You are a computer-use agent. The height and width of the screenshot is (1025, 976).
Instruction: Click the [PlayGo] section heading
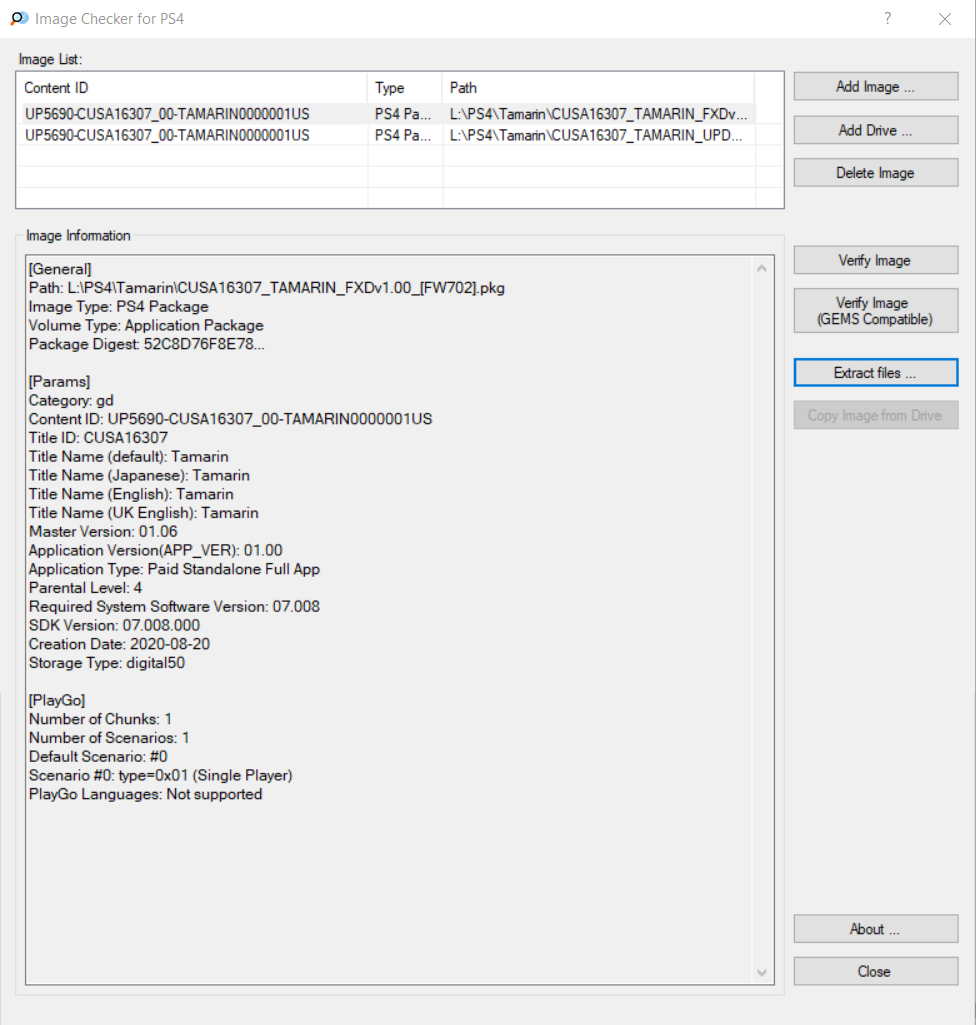pyautogui.click(x=57, y=700)
